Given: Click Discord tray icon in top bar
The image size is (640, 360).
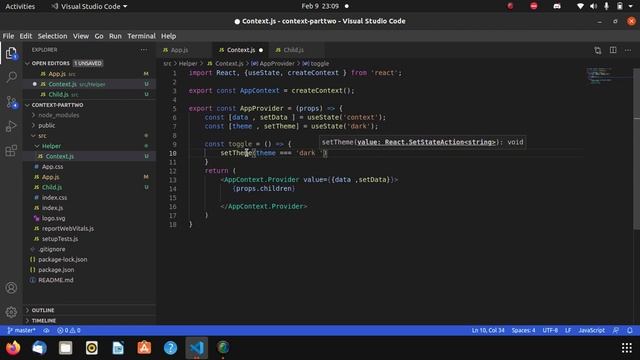Looking at the screenshot, I should click(557, 6).
